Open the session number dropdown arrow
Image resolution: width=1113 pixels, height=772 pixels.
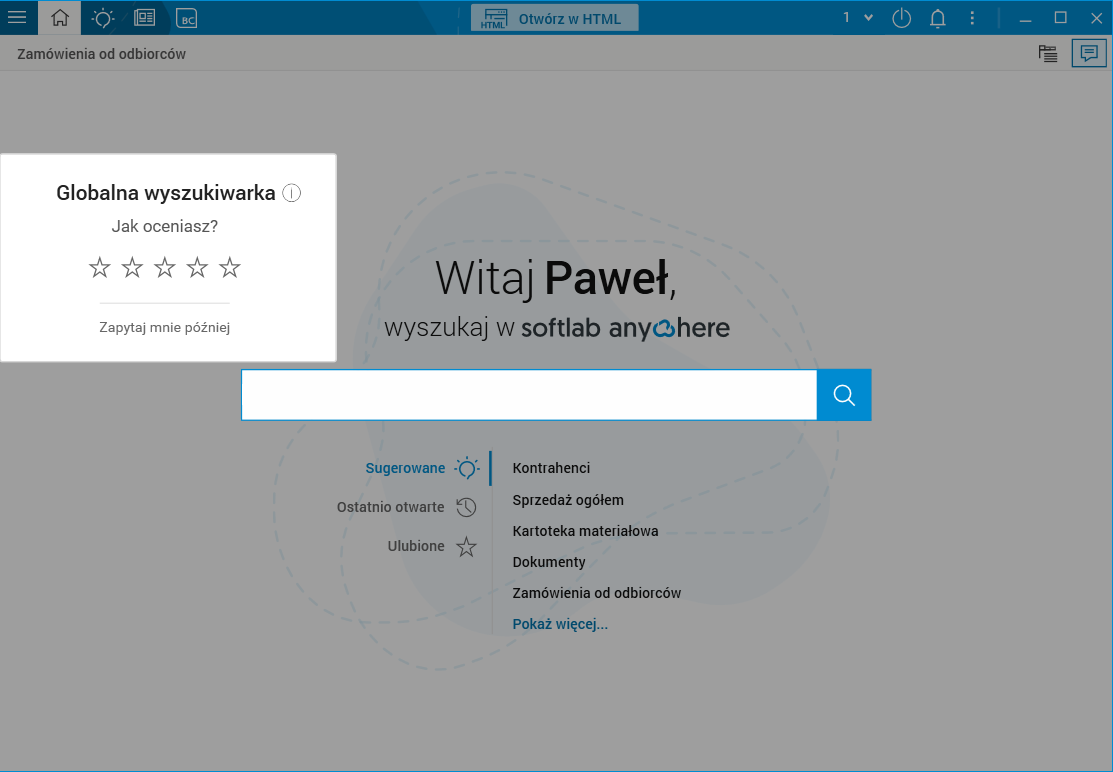coord(868,18)
